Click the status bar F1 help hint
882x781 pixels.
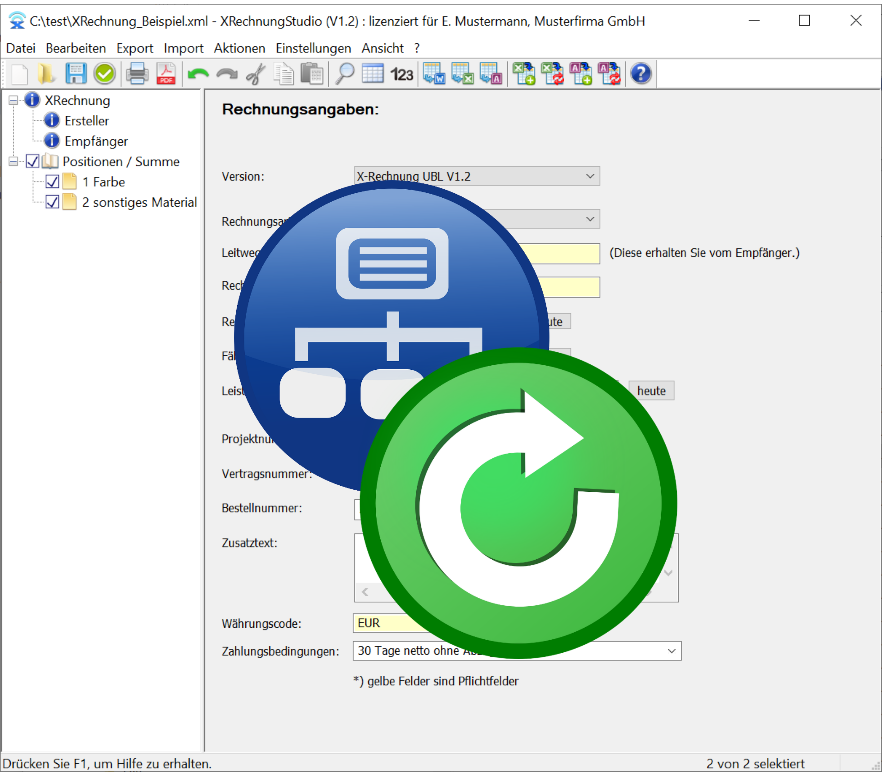point(107,764)
